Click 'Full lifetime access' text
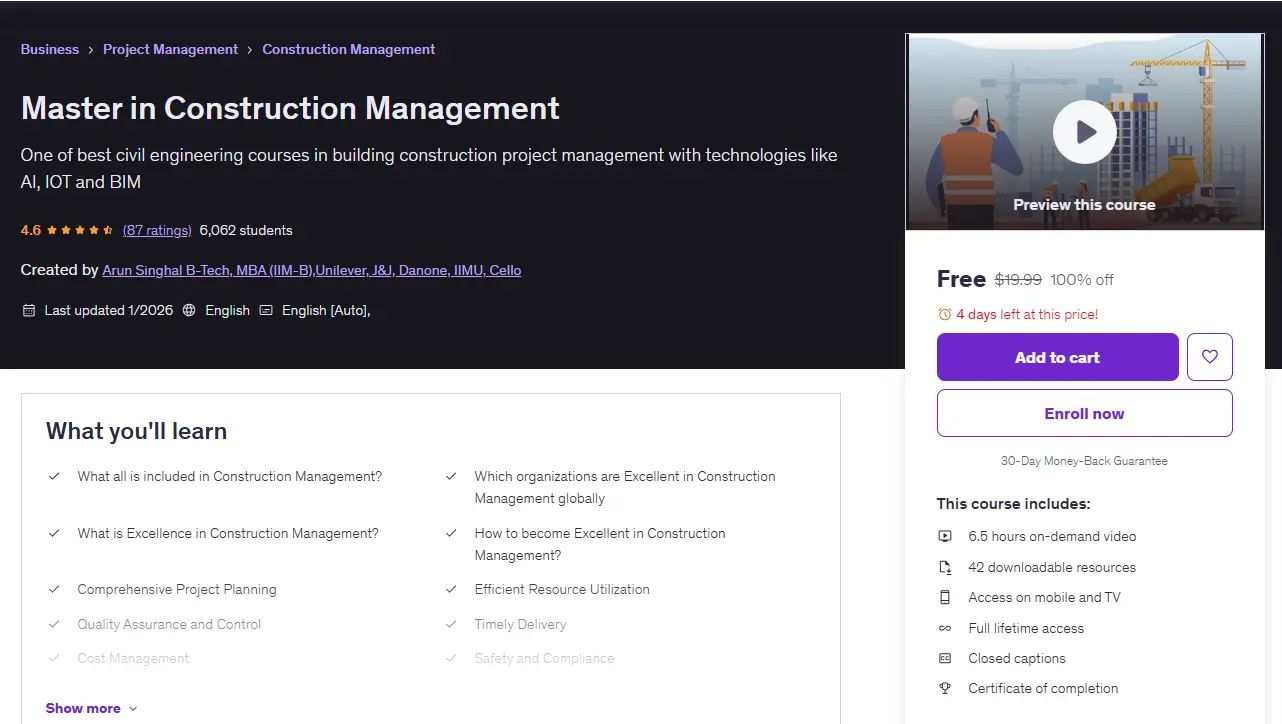The width and height of the screenshot is (1282, 724). point(1026,628)
